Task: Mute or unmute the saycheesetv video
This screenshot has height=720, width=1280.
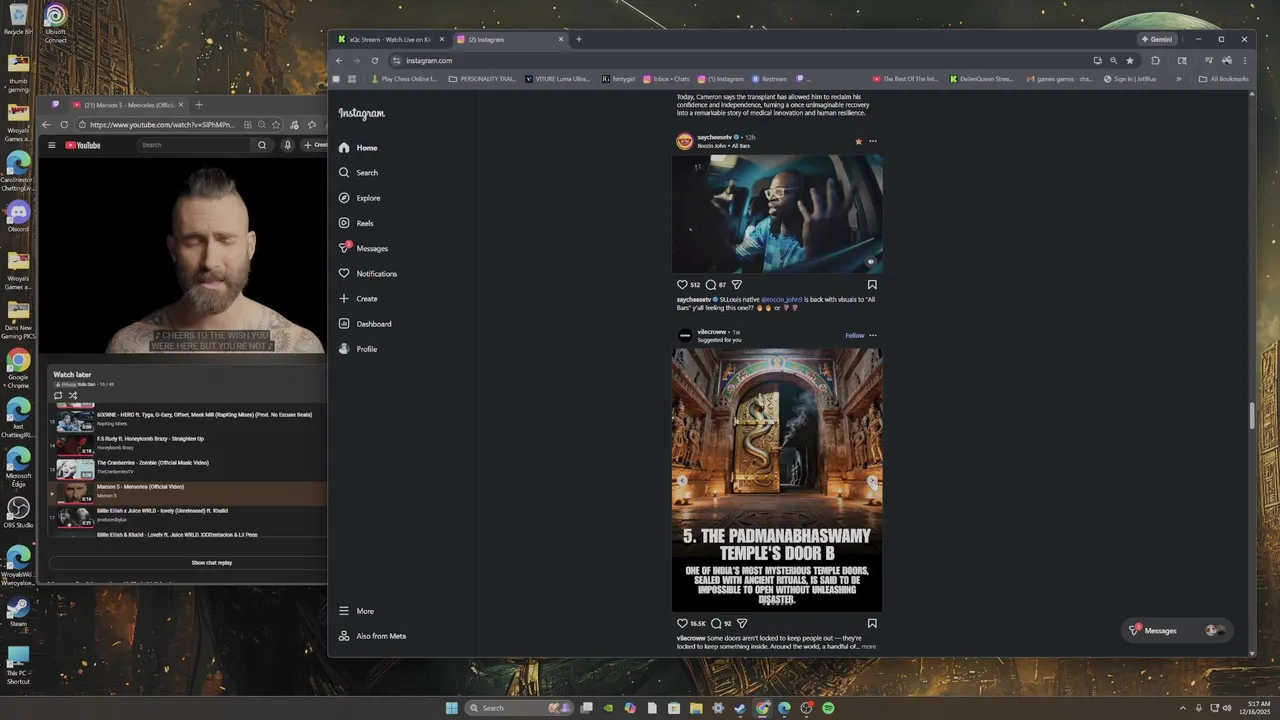Action: click(870, 262)
